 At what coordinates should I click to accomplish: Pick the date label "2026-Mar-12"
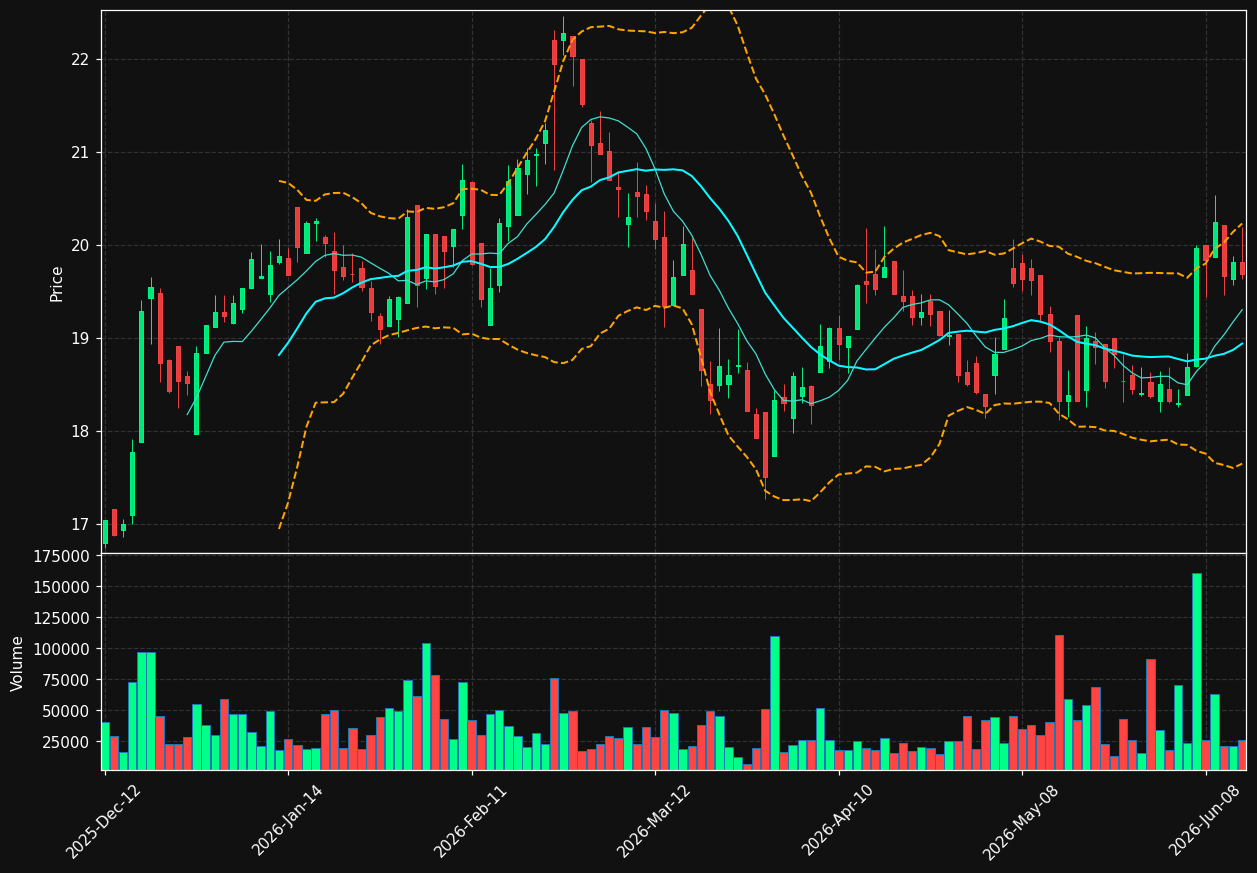click(654, 821)
